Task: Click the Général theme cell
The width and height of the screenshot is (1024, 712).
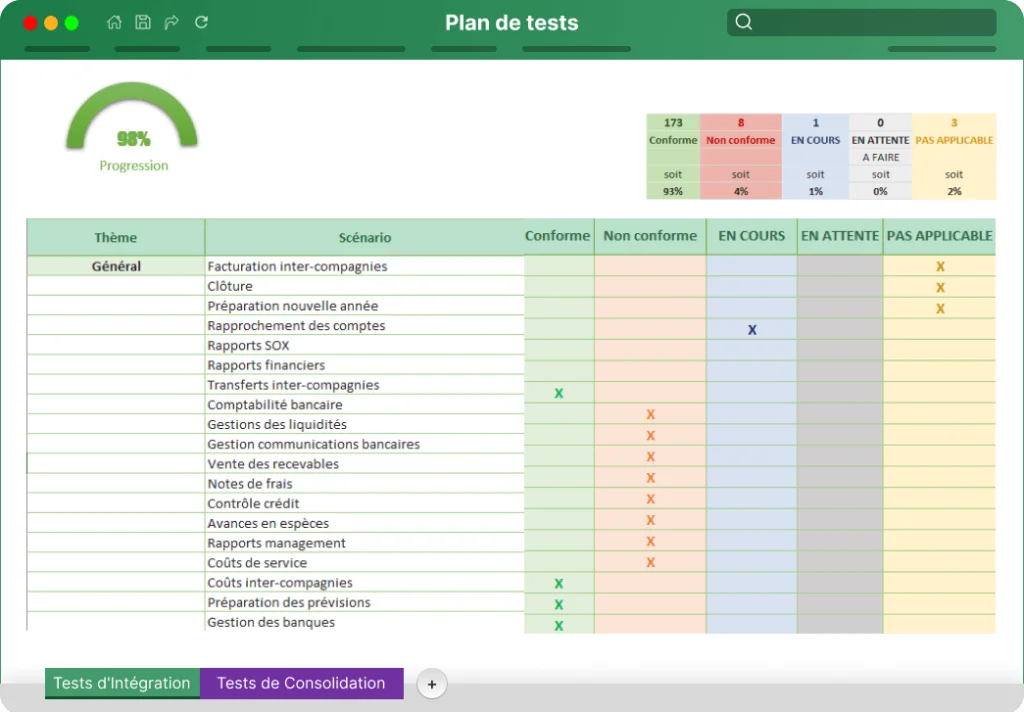Action: pyautogui.click(x=116, y=266)
